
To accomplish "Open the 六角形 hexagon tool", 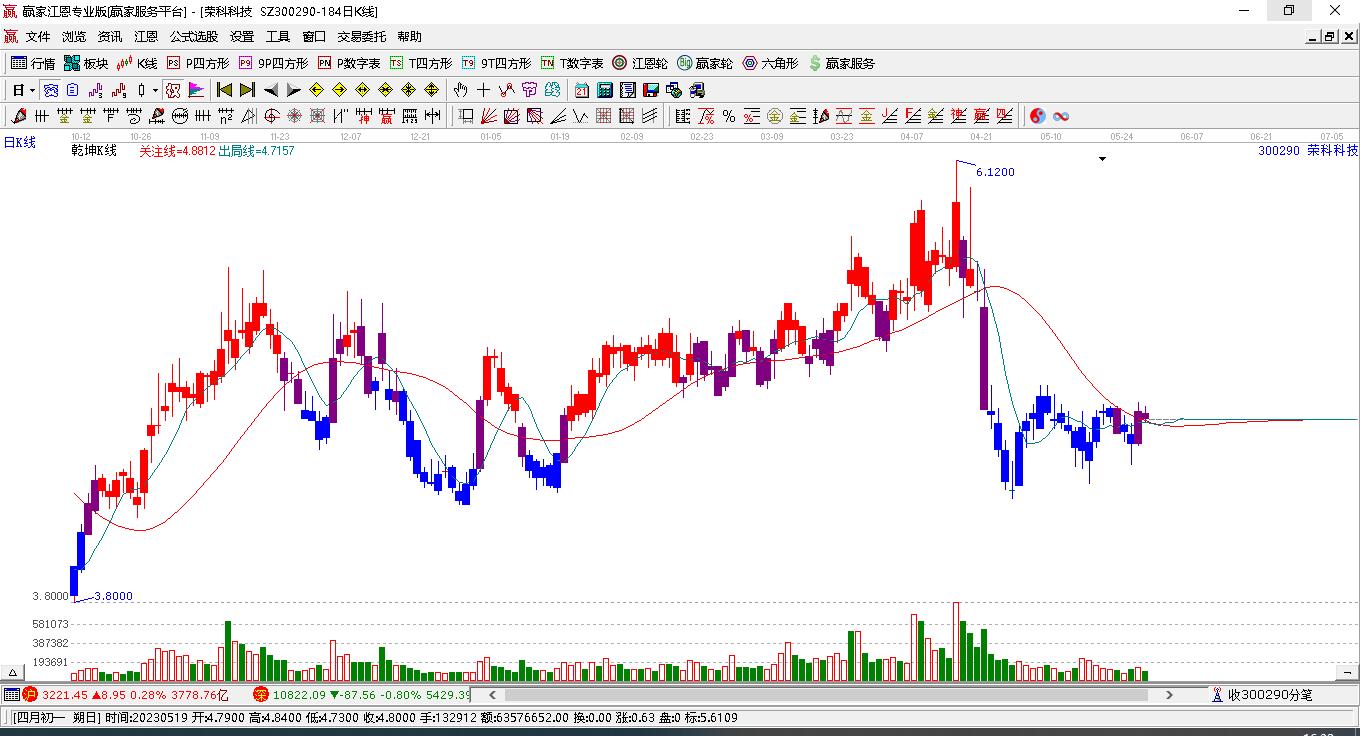I will [770, 63].
